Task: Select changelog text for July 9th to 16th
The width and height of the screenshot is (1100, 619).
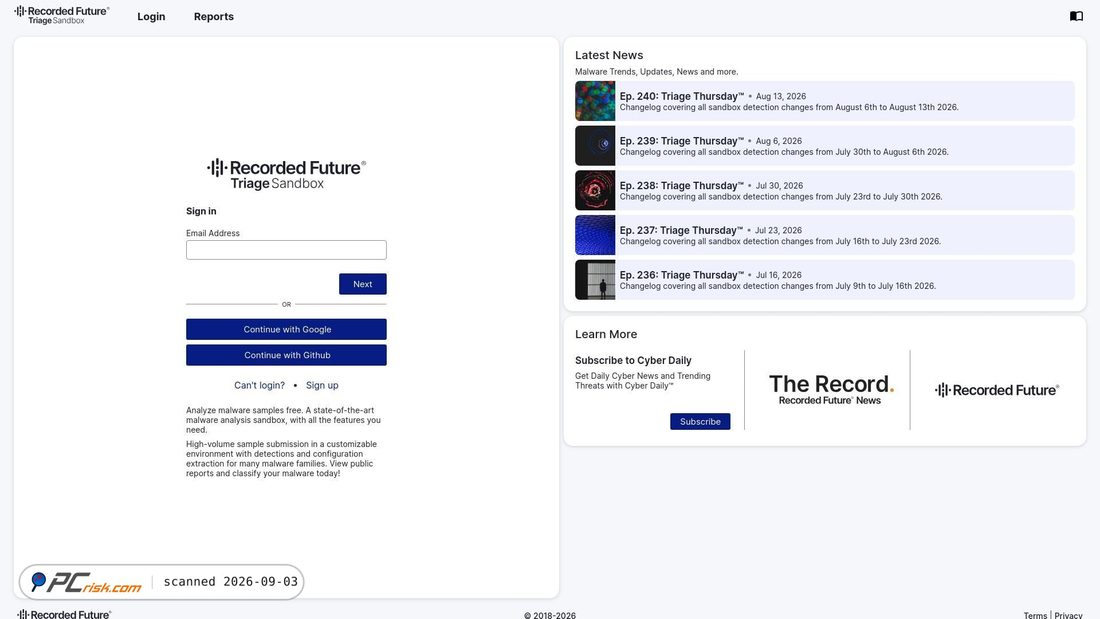Action: coord(777,286)
